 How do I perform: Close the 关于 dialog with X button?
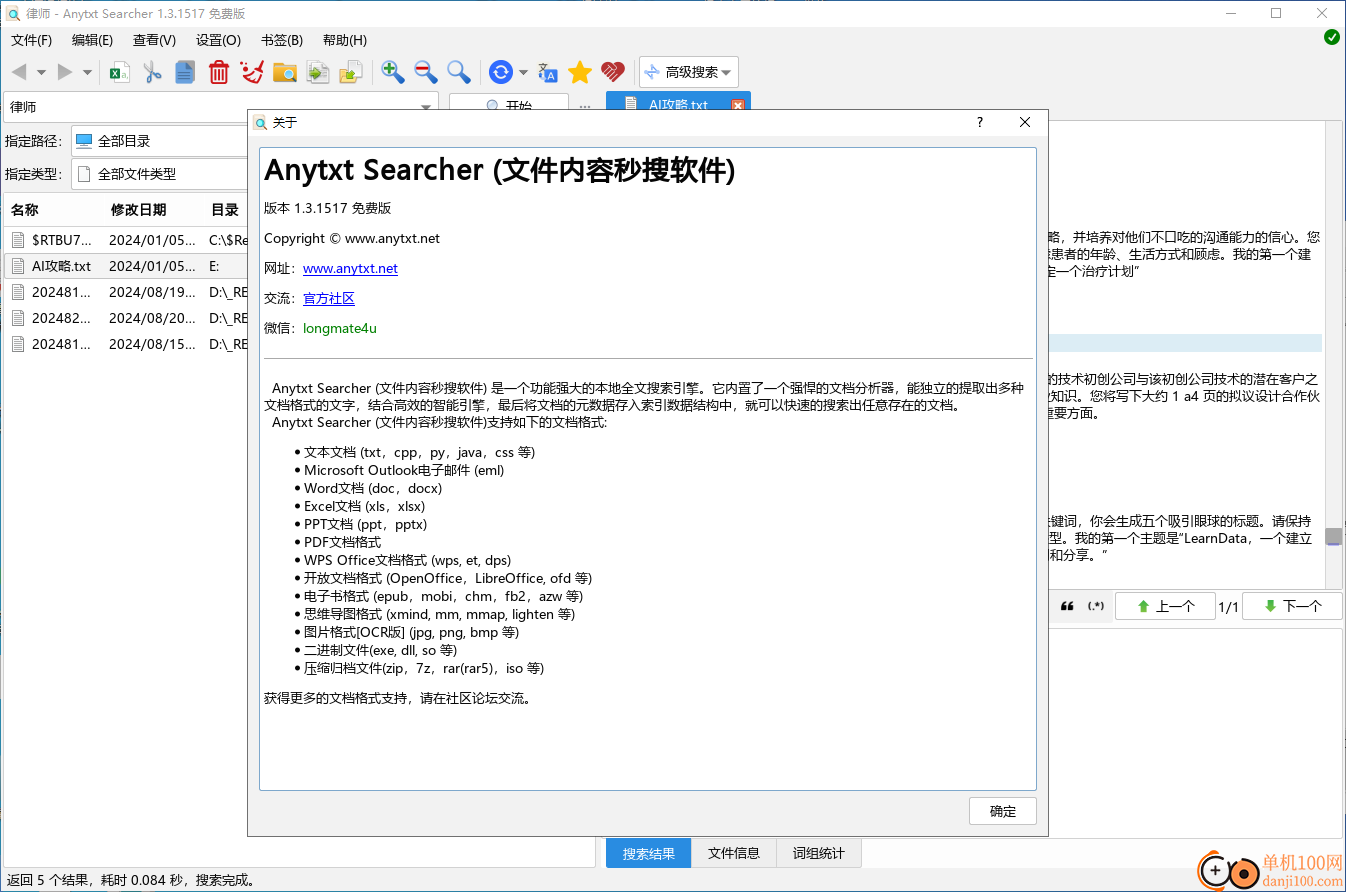point(1025,122)
